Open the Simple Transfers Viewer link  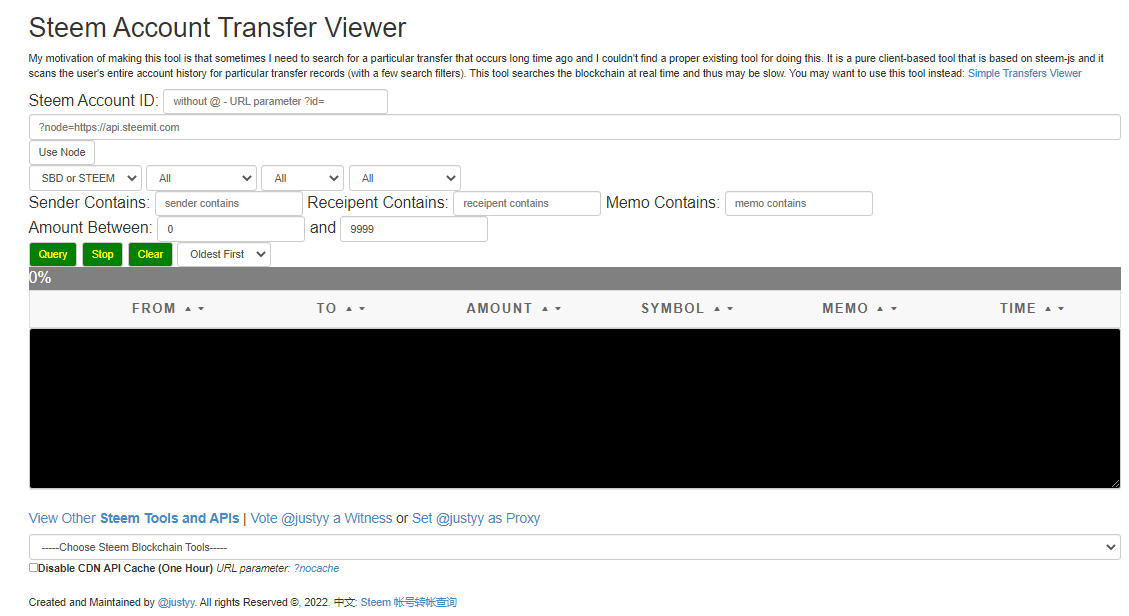[x=1024, y=73]
